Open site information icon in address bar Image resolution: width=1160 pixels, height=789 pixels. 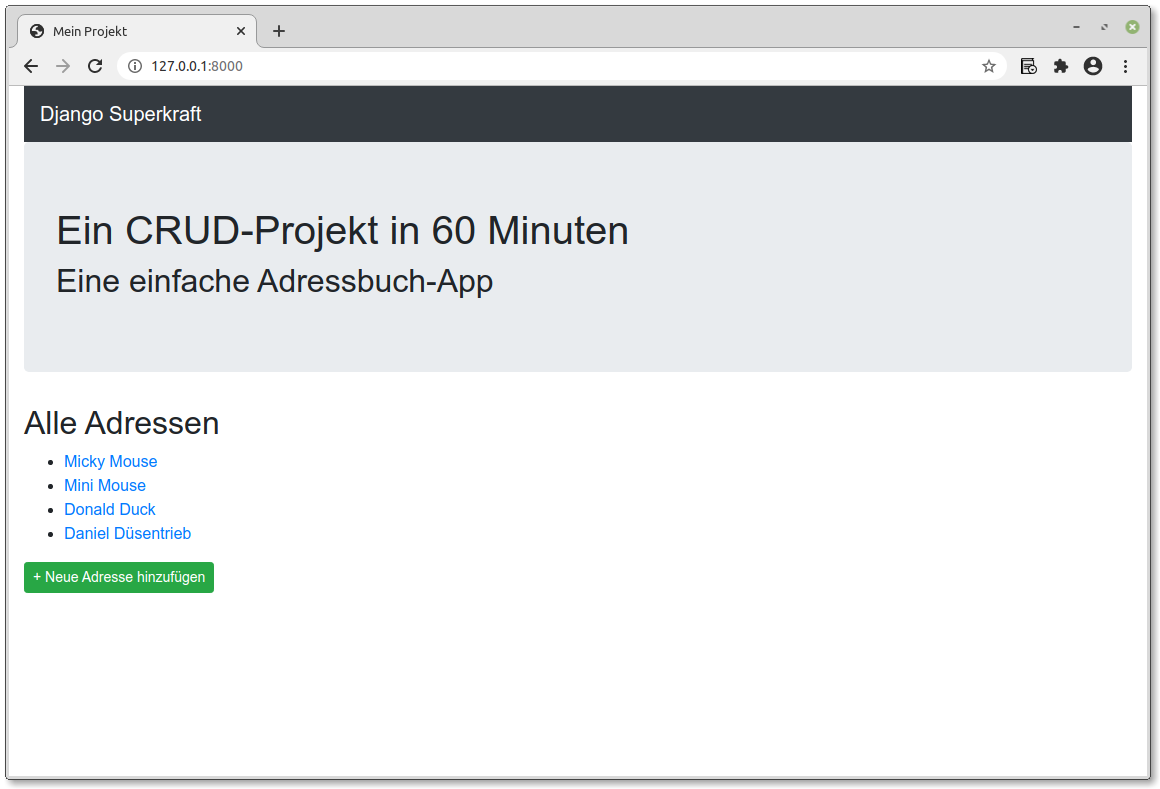pyautogui.click(x=135, y=66)
